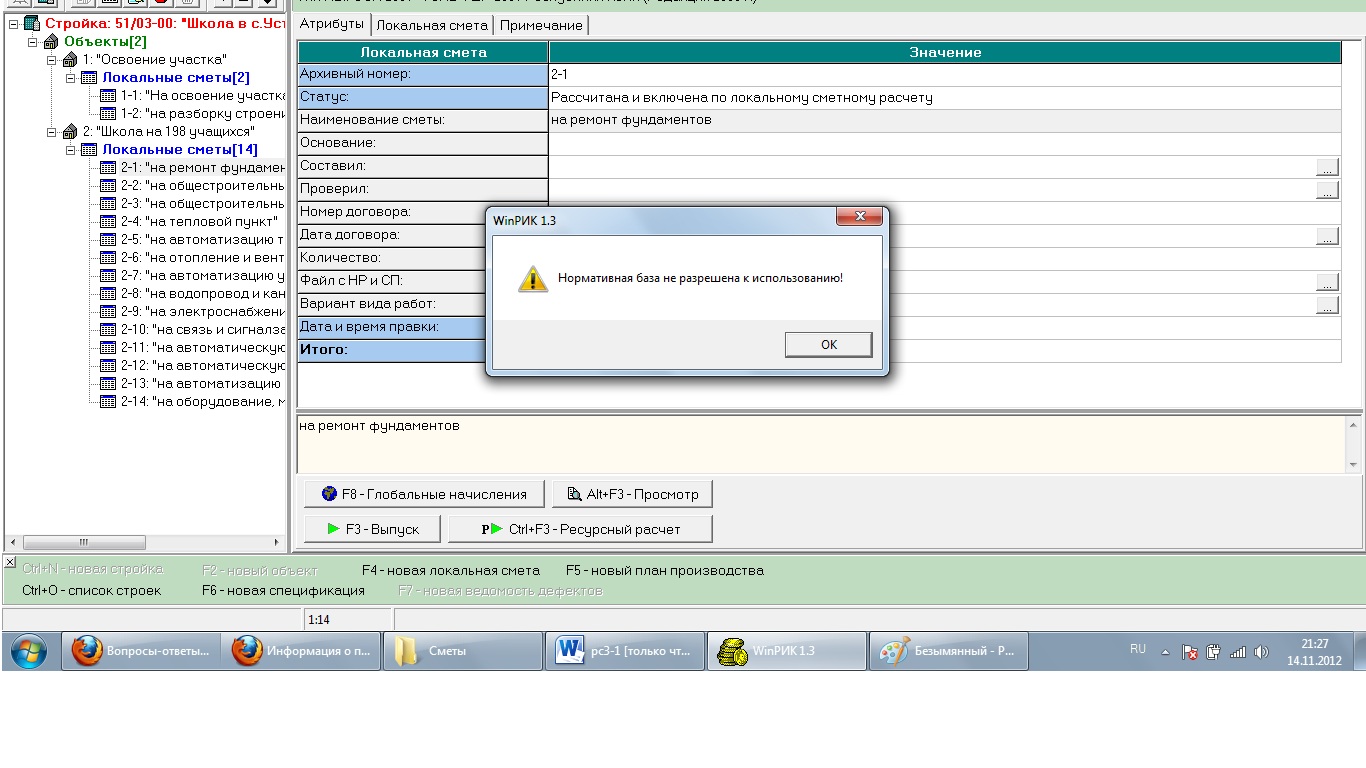Viewport: 1366px width, 768px height.
Task: Switch to Word document рс3-1
Action: [x=626, y=651]
